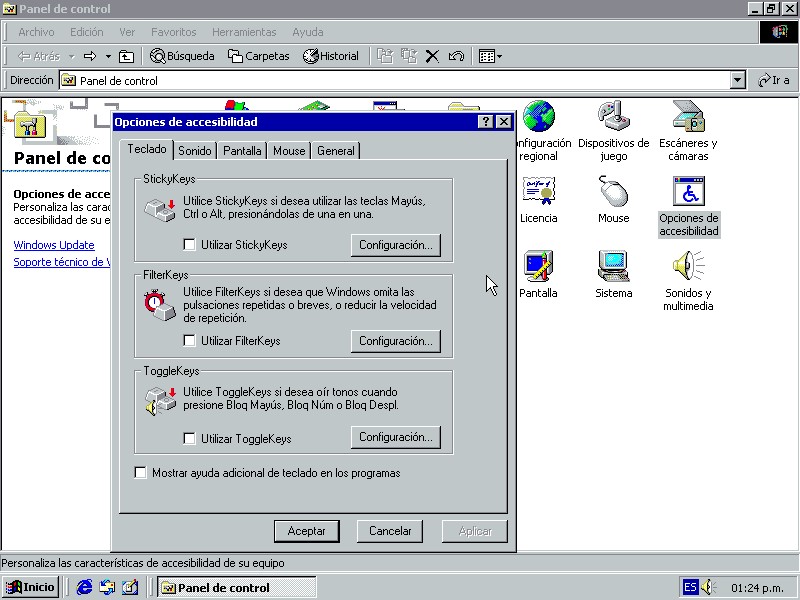The height and width of the screenshot is (600, 800).
Task: Open the Back history dropdown arrow
Action: pos(72,56)
